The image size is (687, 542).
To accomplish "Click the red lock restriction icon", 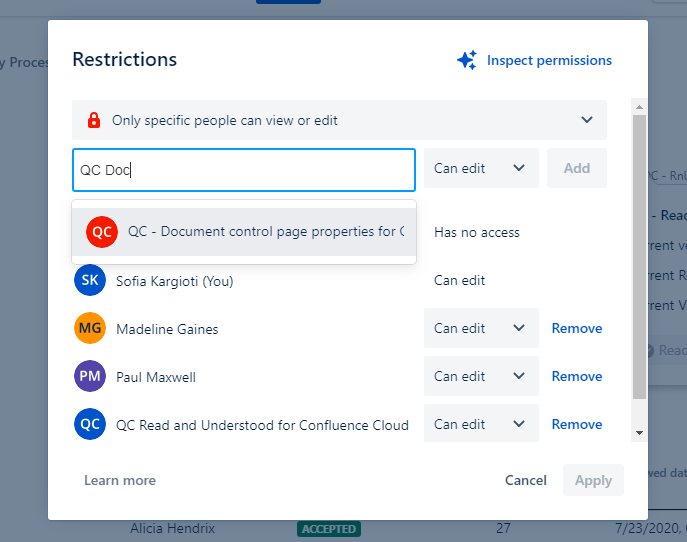I will [x=94, y=121].
